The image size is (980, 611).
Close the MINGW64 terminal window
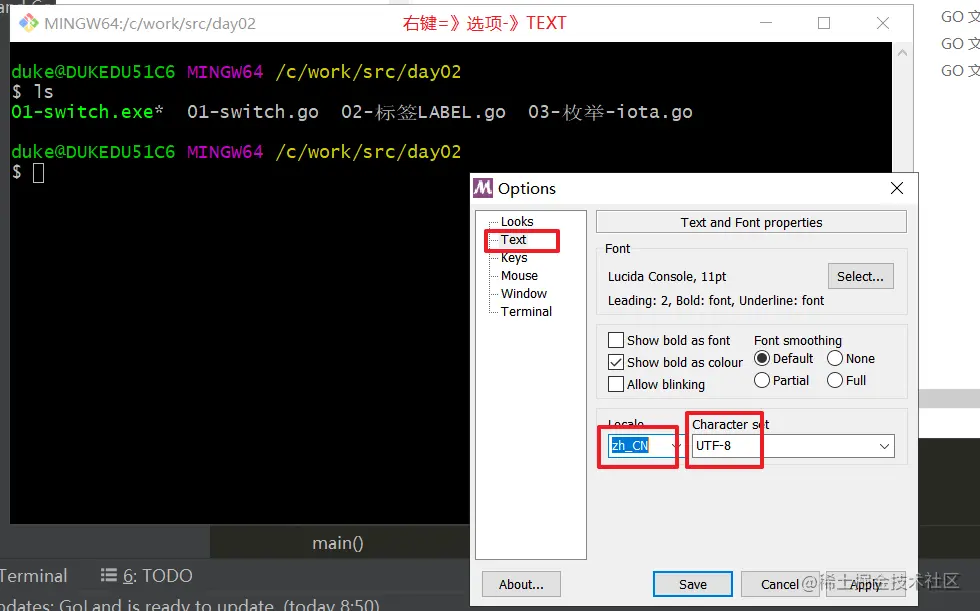pyautogui.click(x=882, y=23)
